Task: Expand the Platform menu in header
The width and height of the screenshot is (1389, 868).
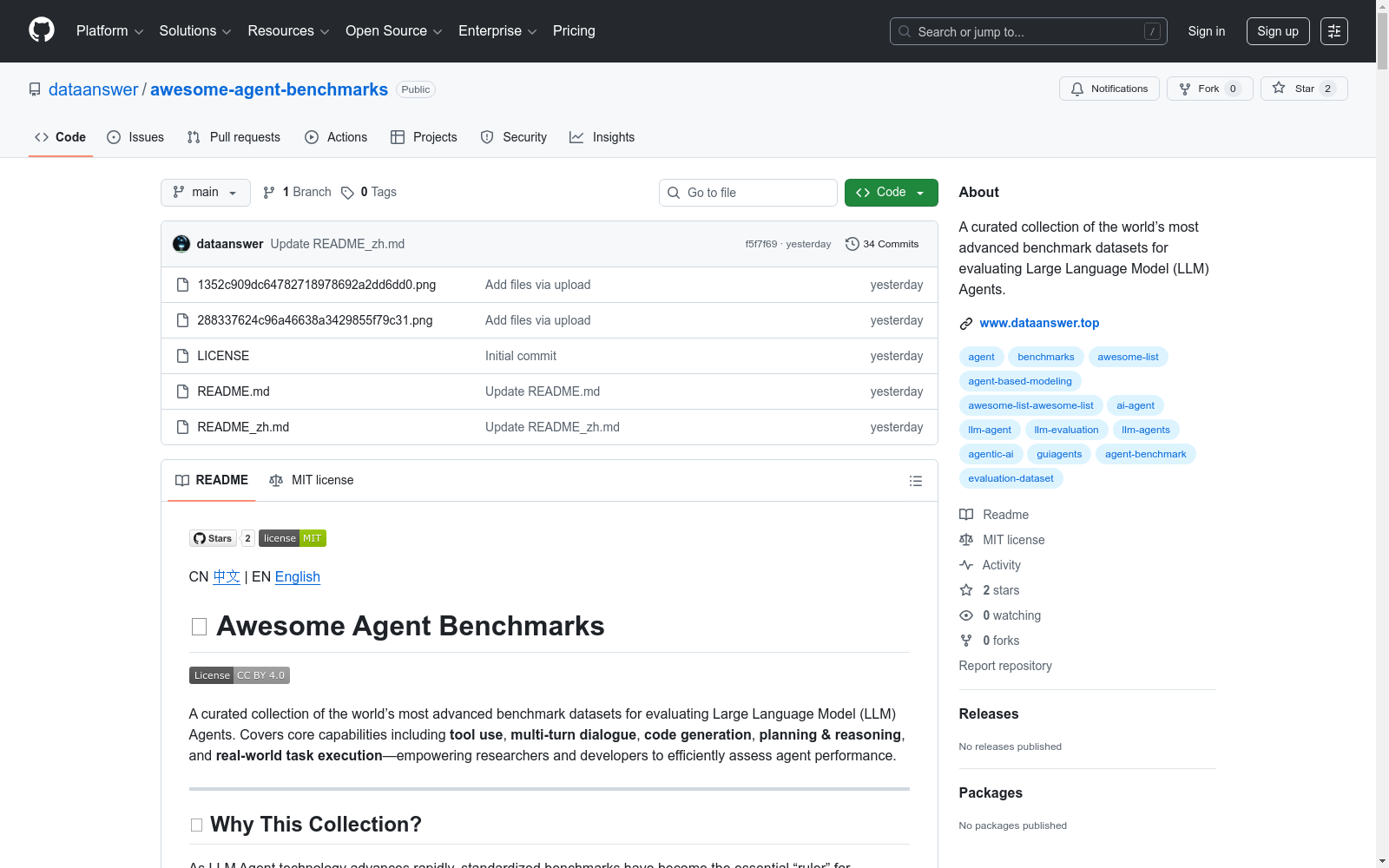Action: 110,31
